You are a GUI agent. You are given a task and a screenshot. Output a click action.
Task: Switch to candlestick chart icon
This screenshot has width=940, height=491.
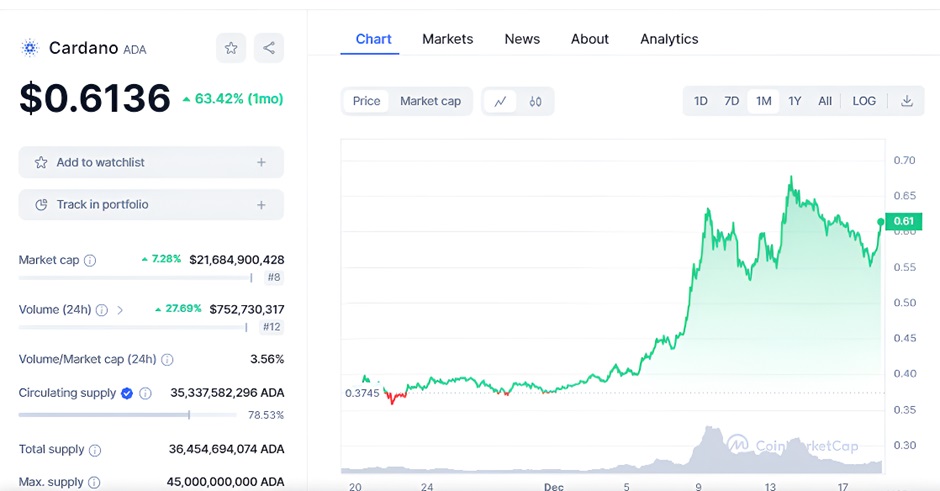(535, 101)
